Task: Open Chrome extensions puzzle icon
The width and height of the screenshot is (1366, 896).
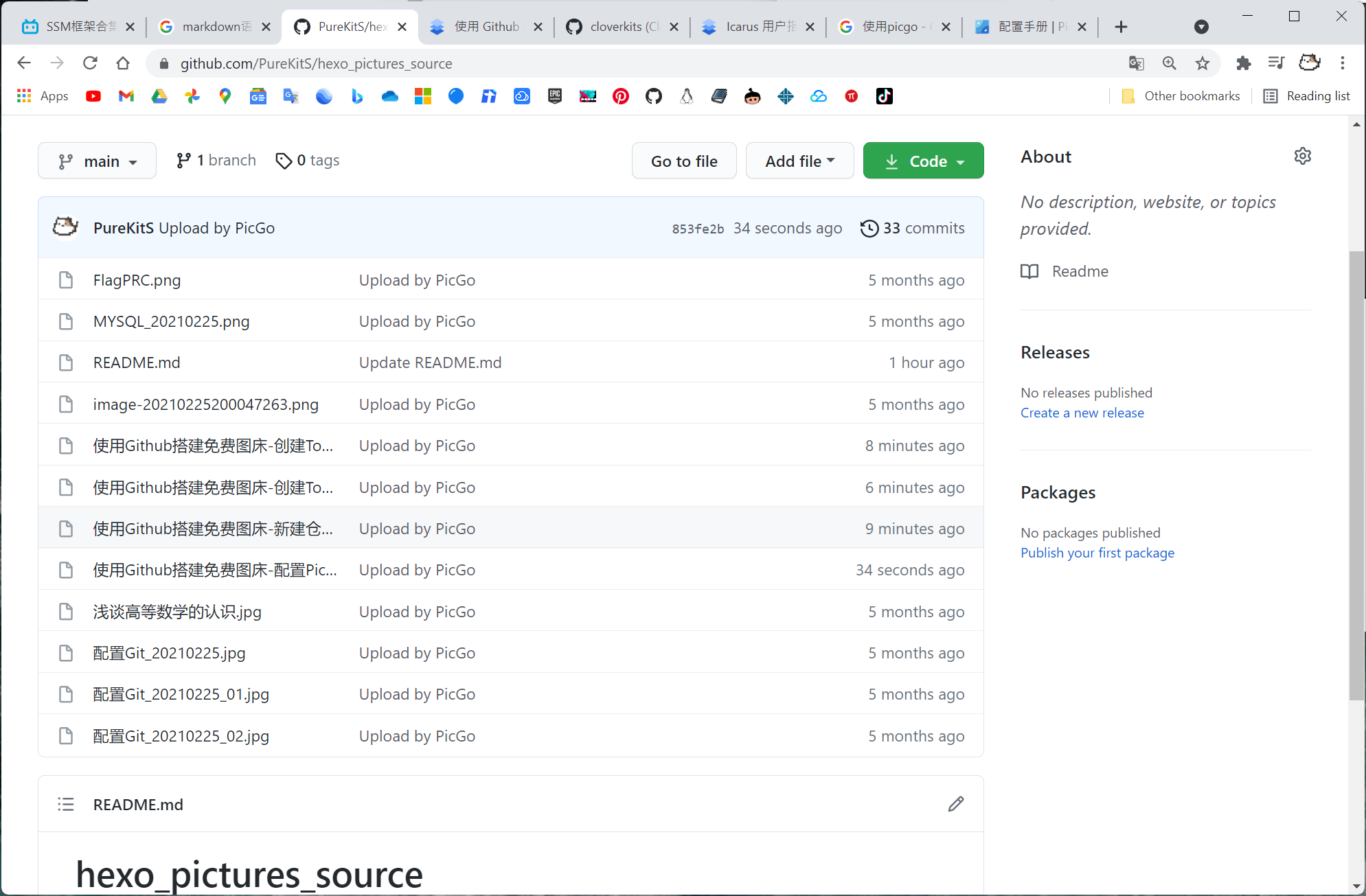Action: 1243,63
